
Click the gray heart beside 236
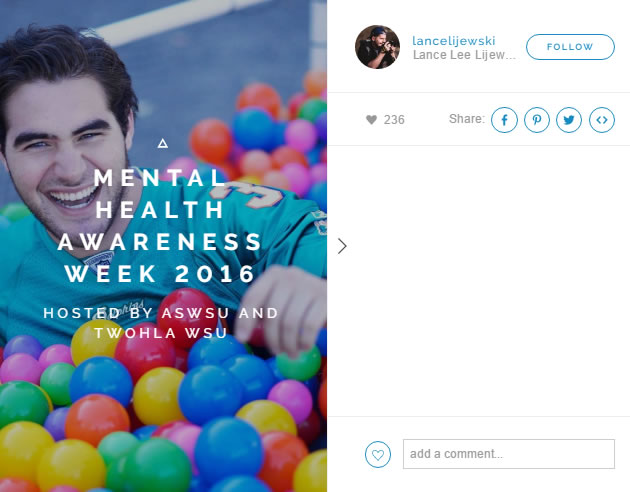372,120
